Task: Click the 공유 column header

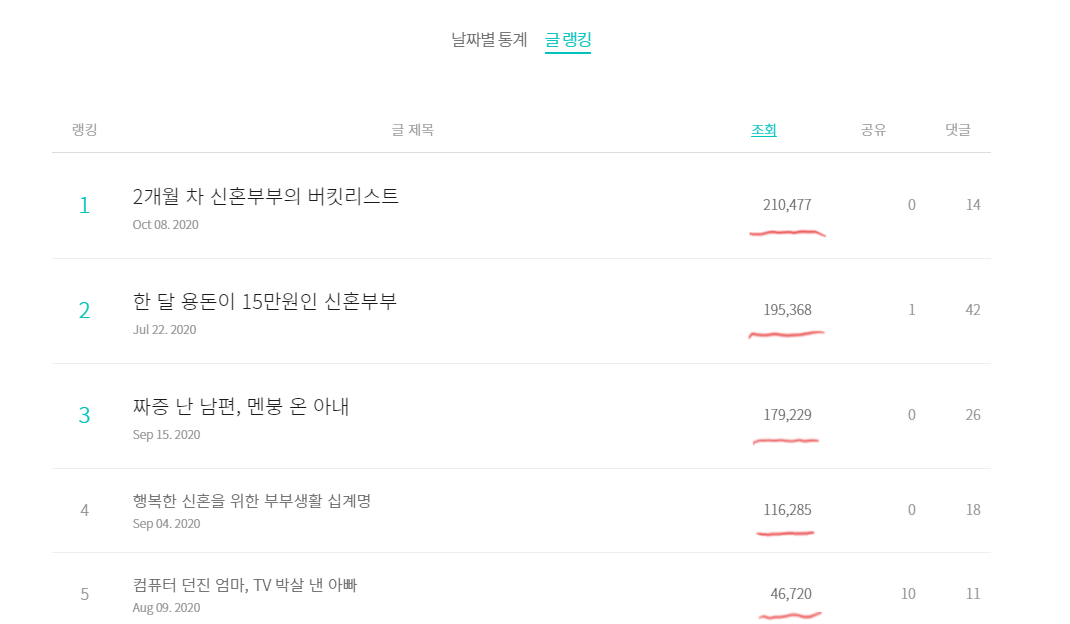Action: click(873, 130)
